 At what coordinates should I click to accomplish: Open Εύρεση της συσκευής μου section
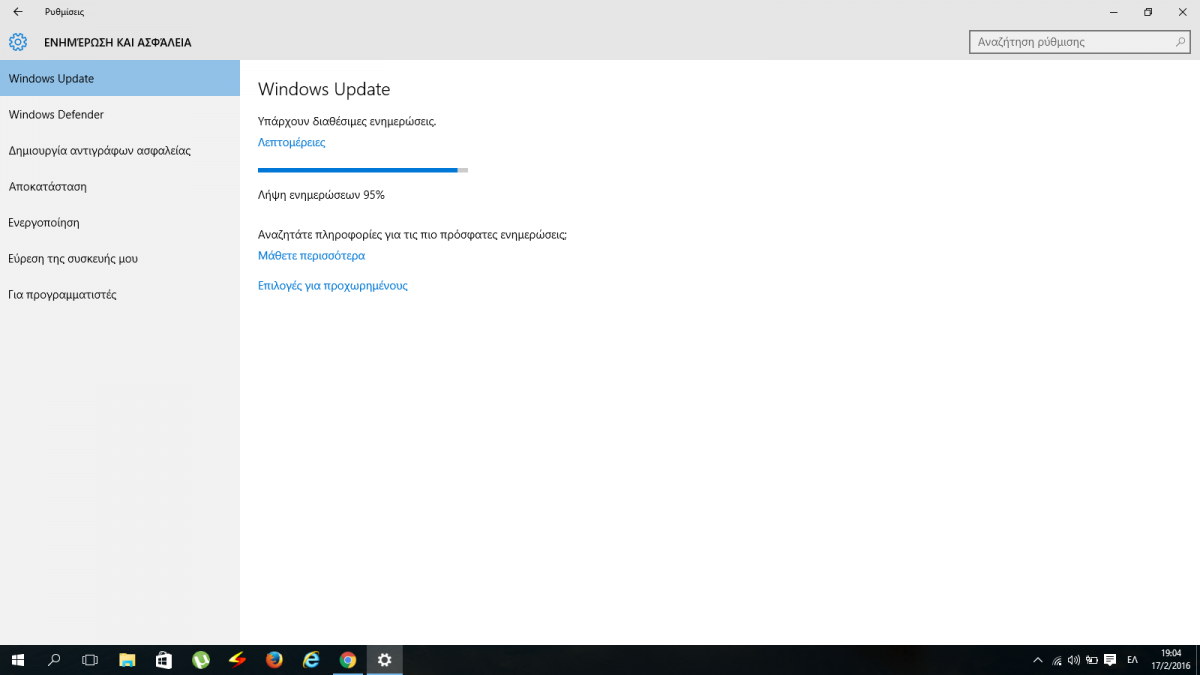tap(120, 258)
